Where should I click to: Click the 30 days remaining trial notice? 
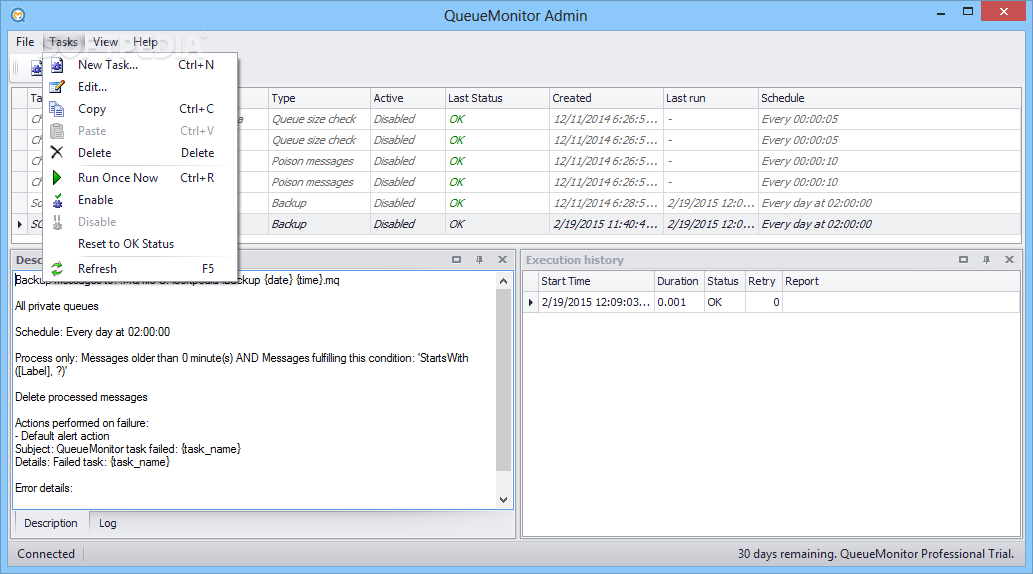(x=876, y=554)
